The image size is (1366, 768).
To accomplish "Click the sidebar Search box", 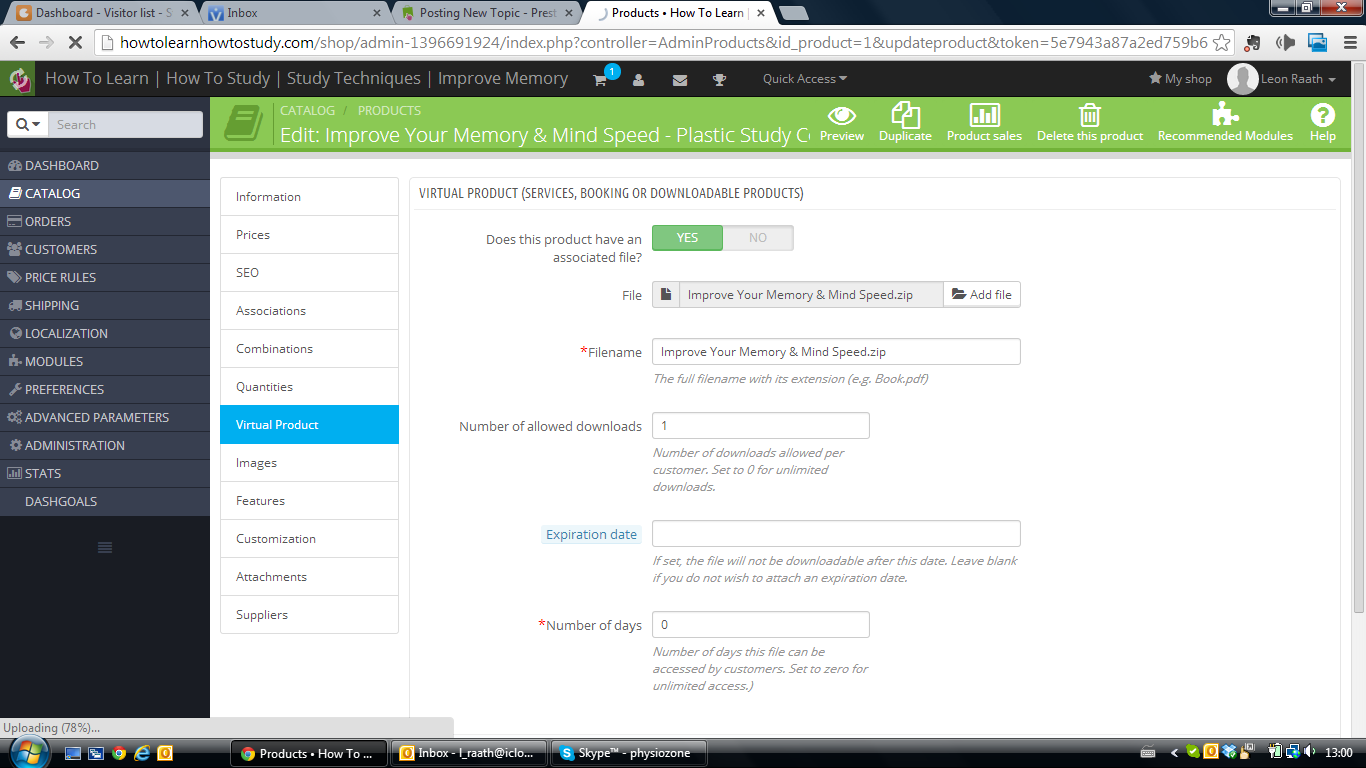I will [125, 124].
